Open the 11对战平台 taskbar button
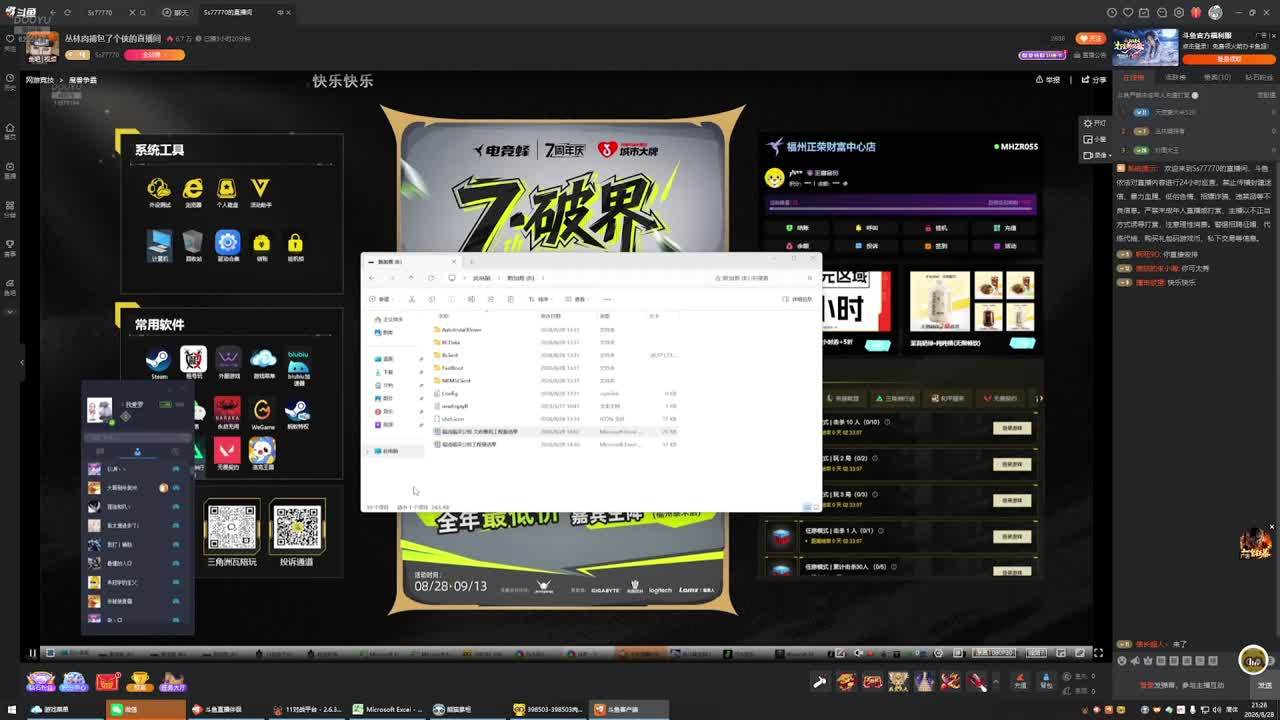 (x=308, y=709)
